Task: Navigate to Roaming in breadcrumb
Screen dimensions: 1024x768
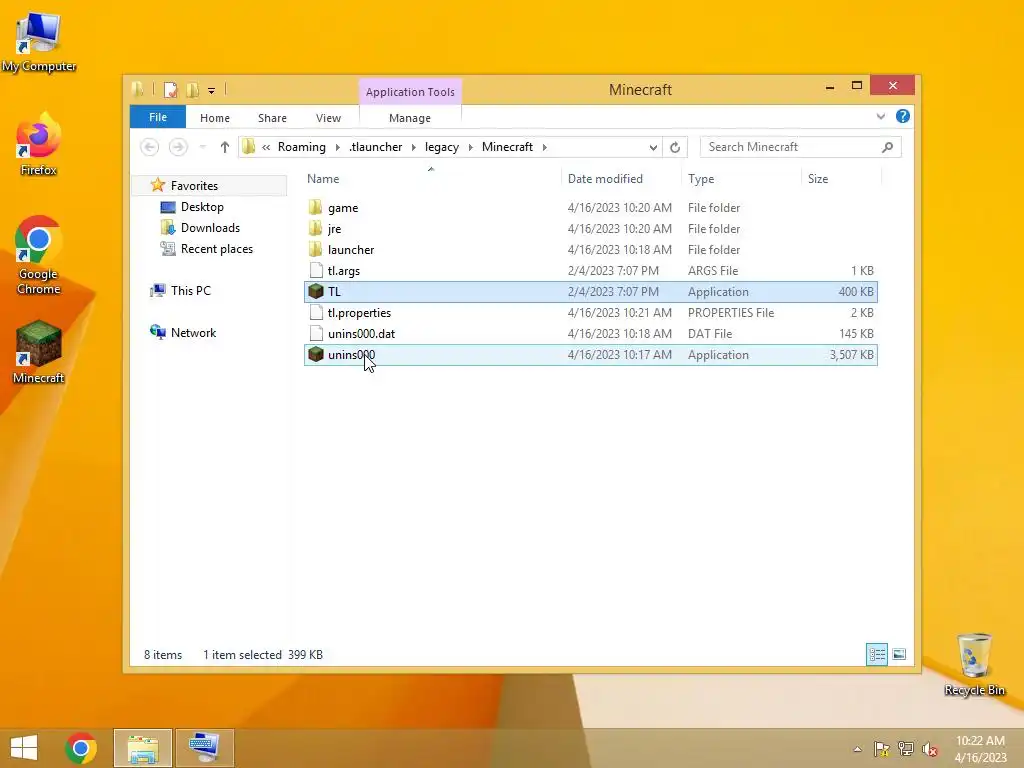Action: pos(302,147)
